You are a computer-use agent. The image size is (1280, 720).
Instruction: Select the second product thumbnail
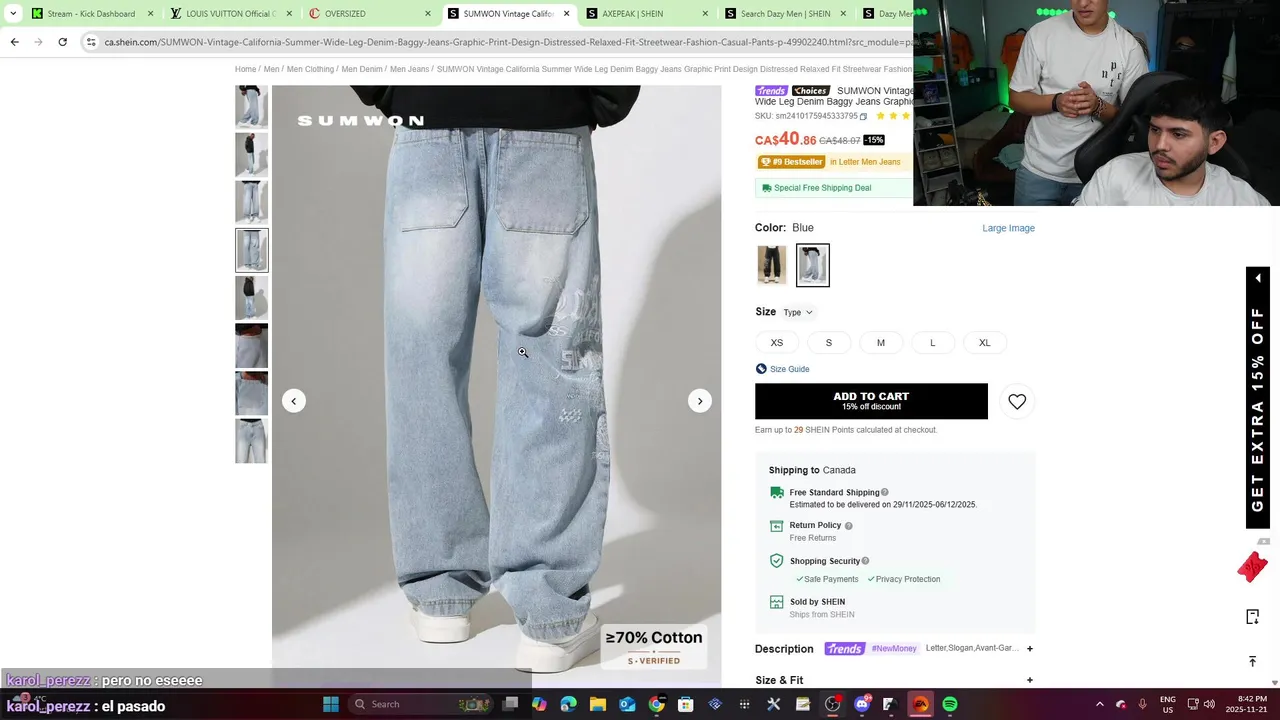pos(251,155)
